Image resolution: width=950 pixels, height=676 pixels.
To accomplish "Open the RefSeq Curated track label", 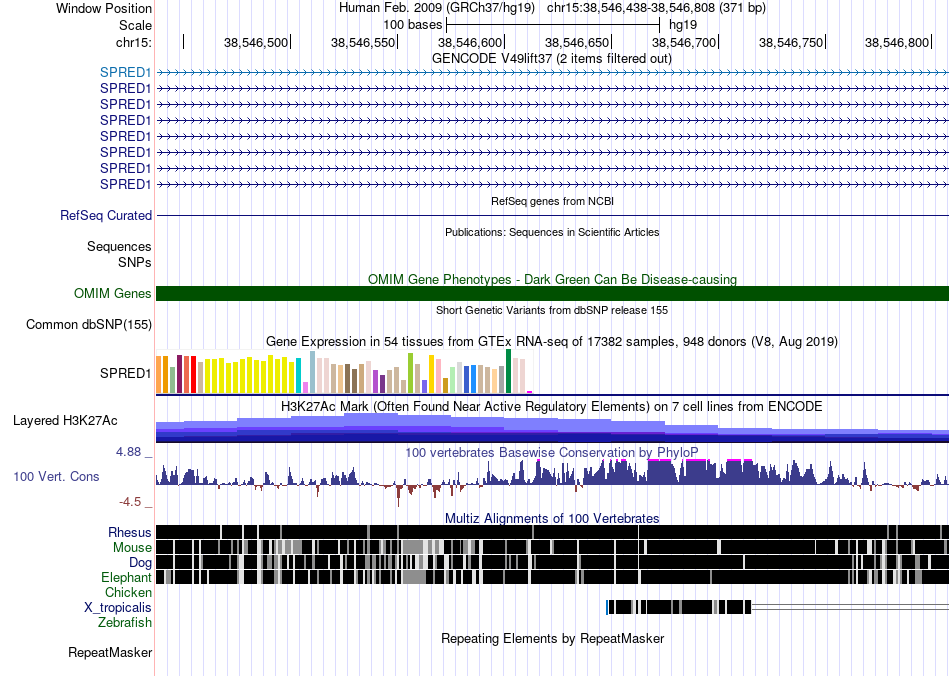I will pyautogui.click(x=106, y=216).
